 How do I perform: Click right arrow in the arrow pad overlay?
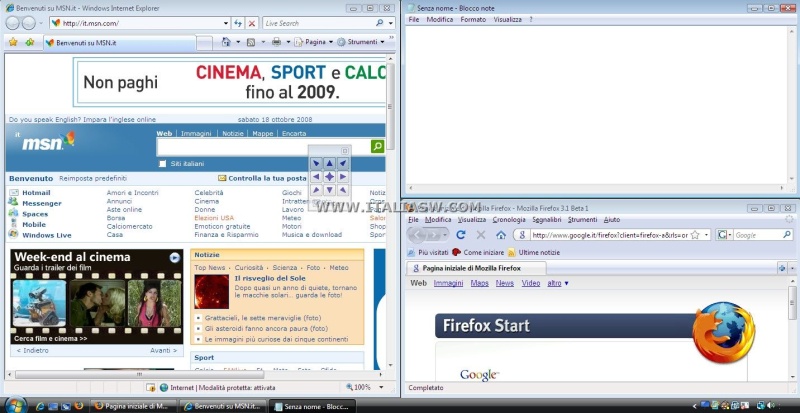pos(343,177)
